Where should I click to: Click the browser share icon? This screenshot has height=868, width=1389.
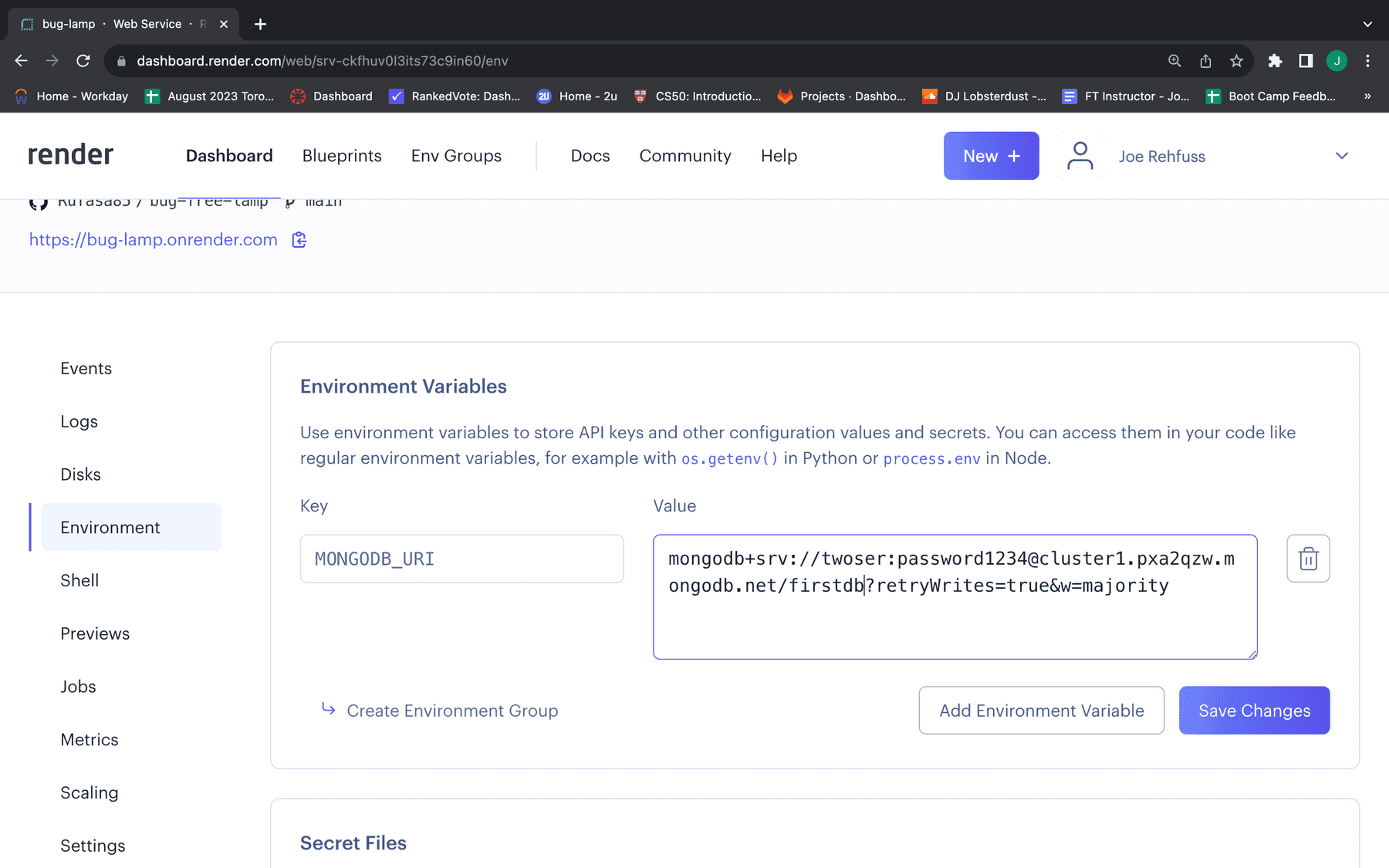pos(1205,61)
